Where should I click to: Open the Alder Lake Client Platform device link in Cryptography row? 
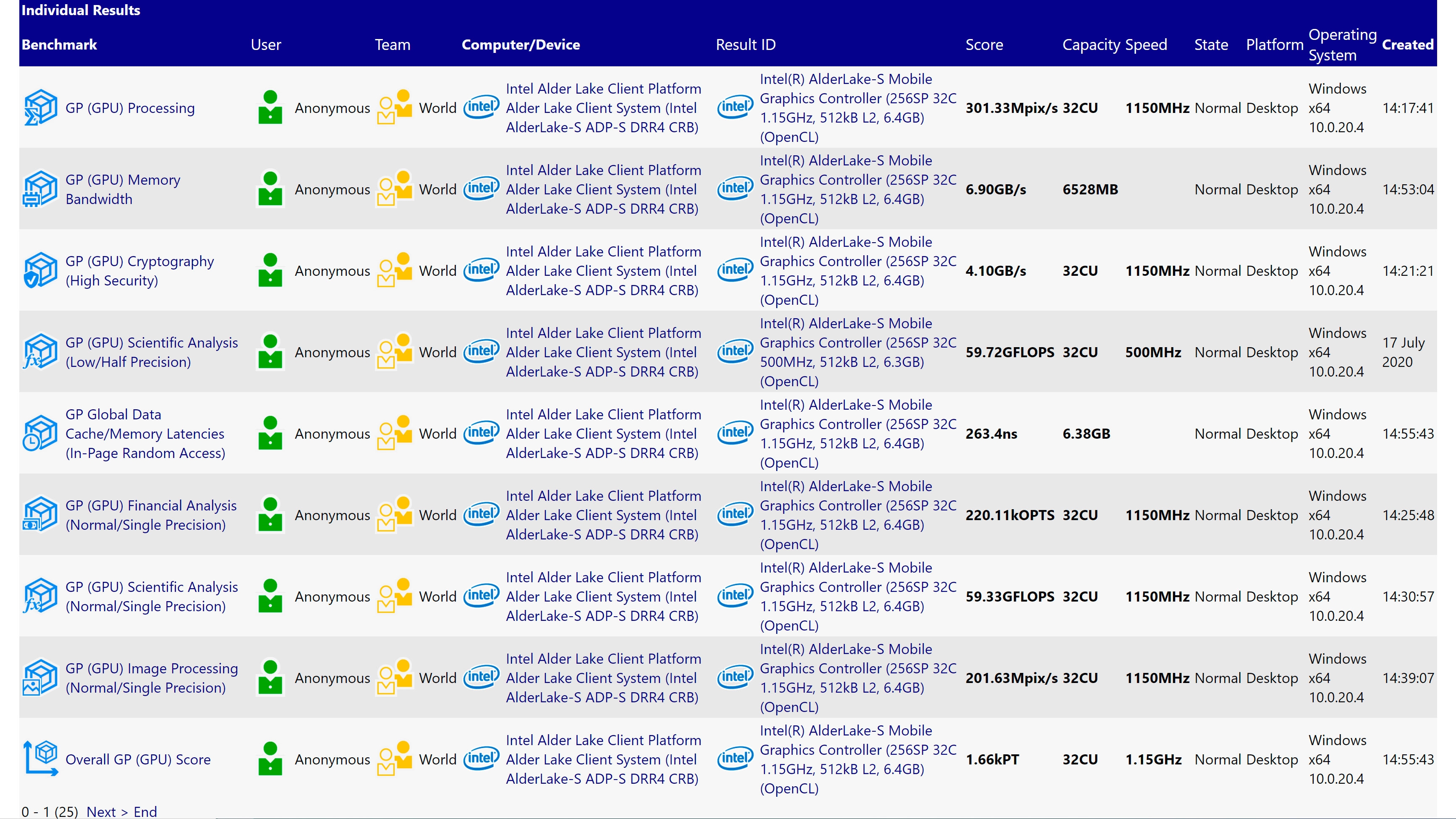[x=602, y=271]
